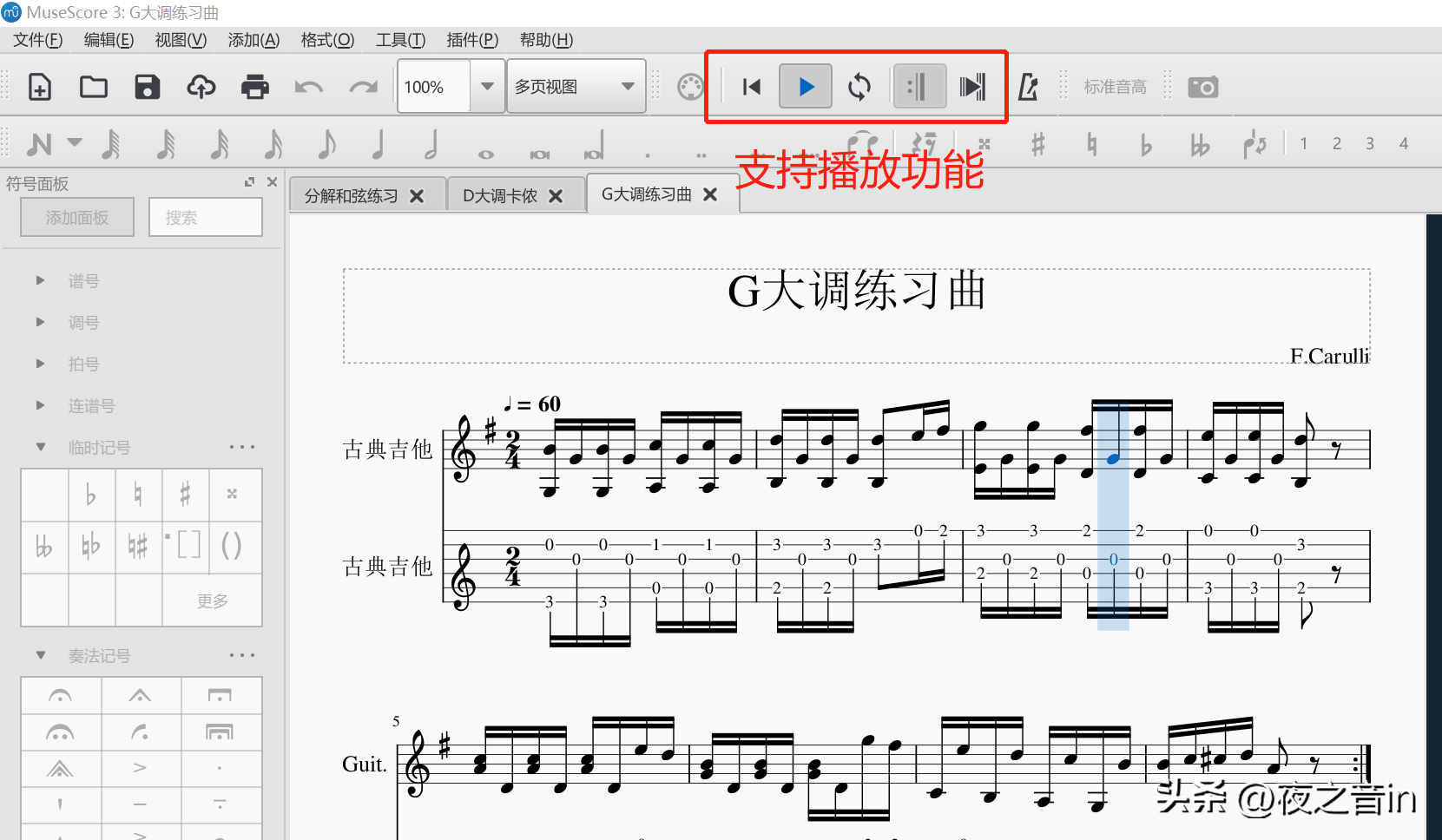Toggle loop playback
The width and height of the screenshot is (1442, 840).
pyautogui.click(x=859, y=87)
